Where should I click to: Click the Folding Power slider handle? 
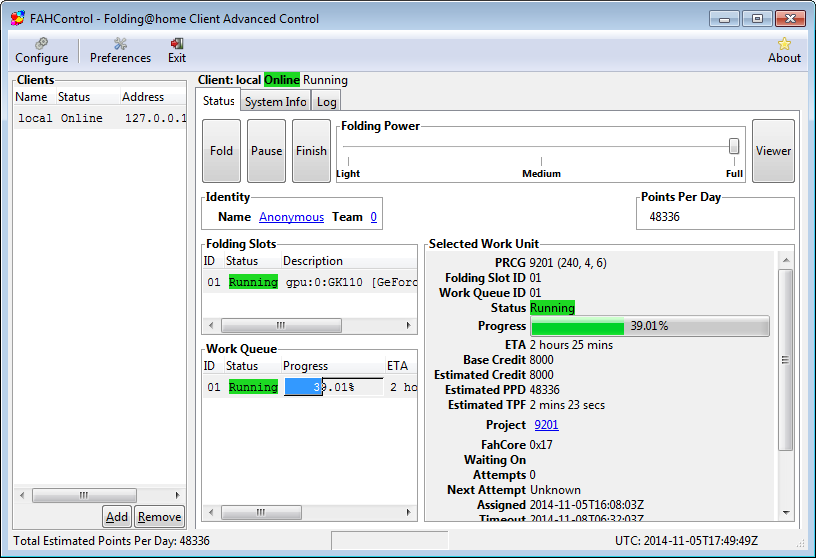[734, 146]
